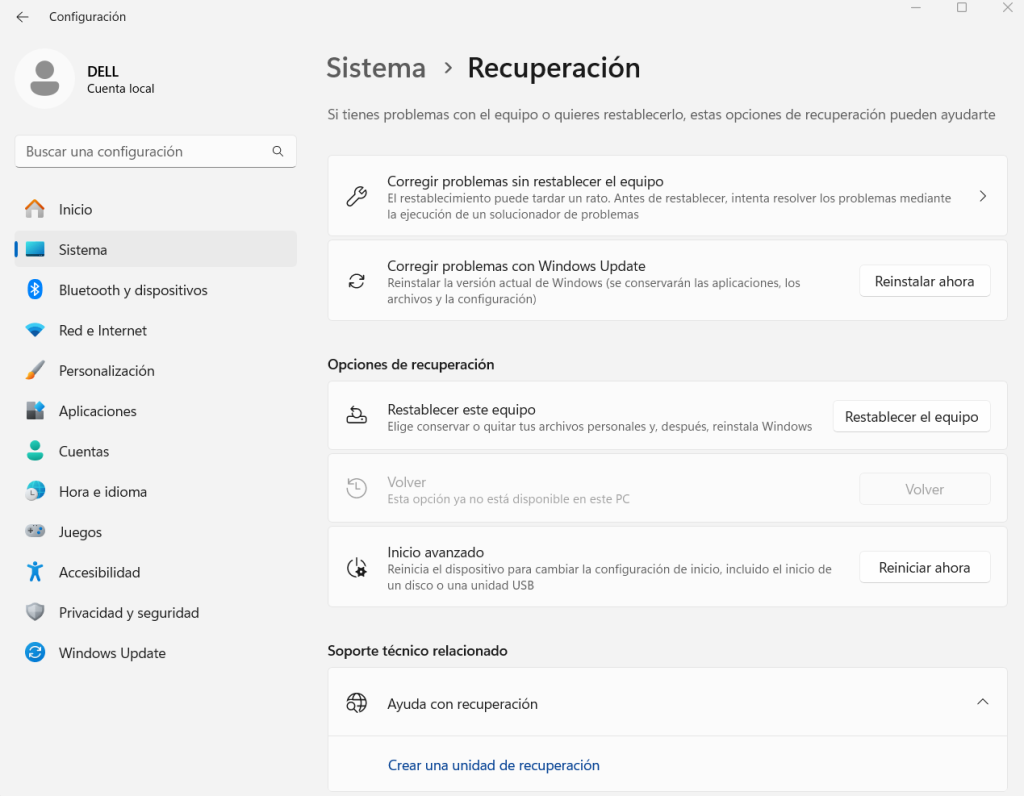This screenshot has width=1024, height=796.
Task: Click Restablecer este equipo title text
Action: [461, 409]
